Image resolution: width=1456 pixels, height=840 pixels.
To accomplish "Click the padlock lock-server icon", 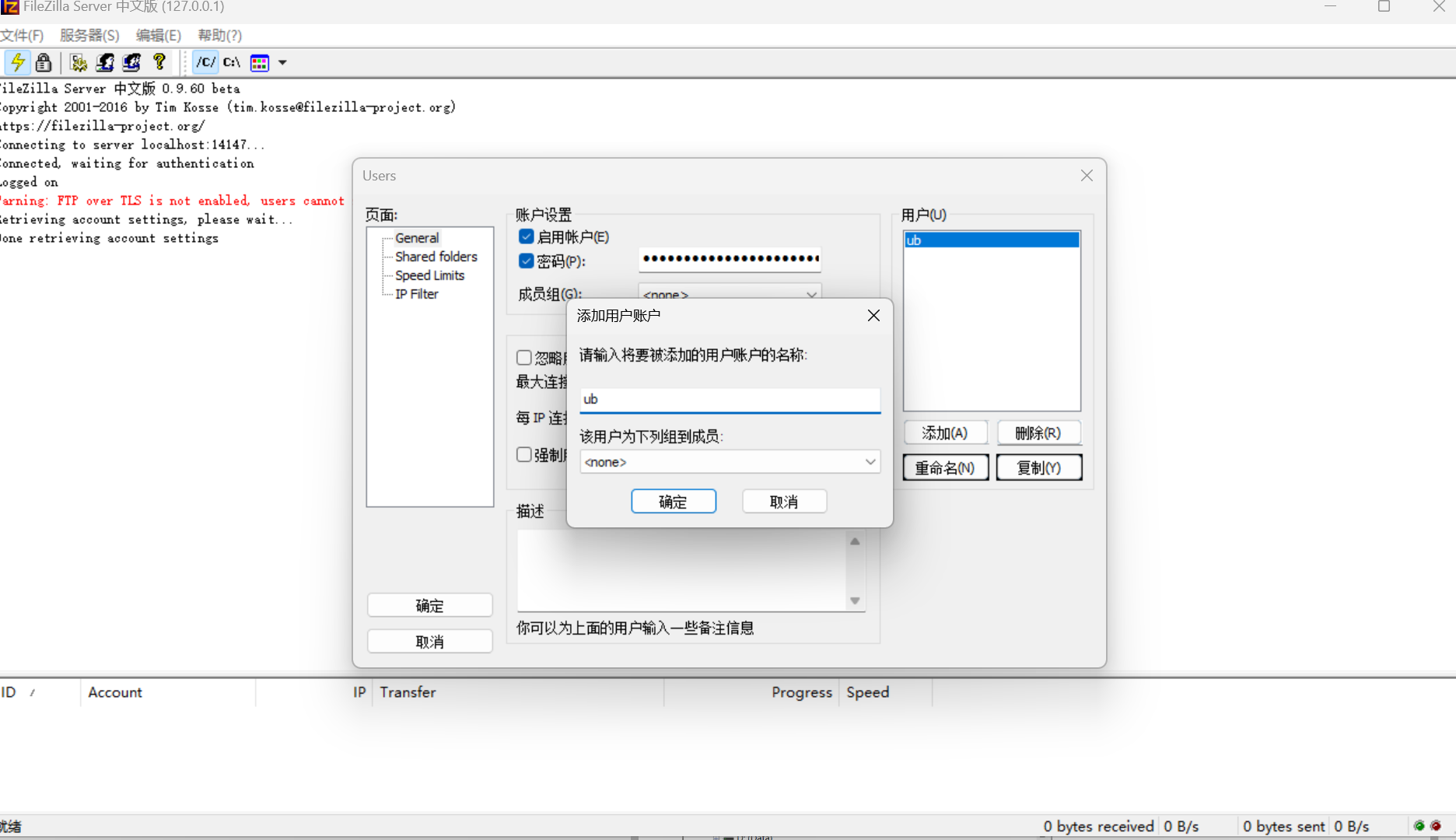I will point(44,62).
